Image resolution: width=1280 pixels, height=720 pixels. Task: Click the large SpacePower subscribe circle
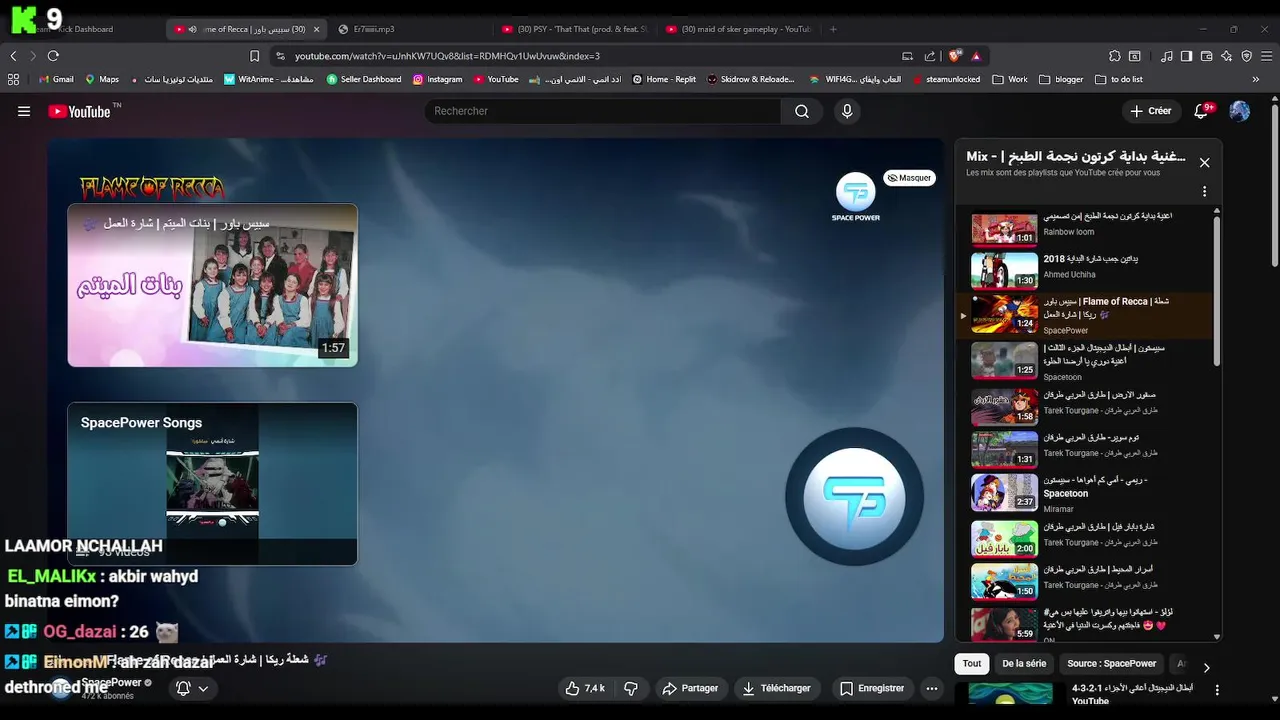[854, 497]
